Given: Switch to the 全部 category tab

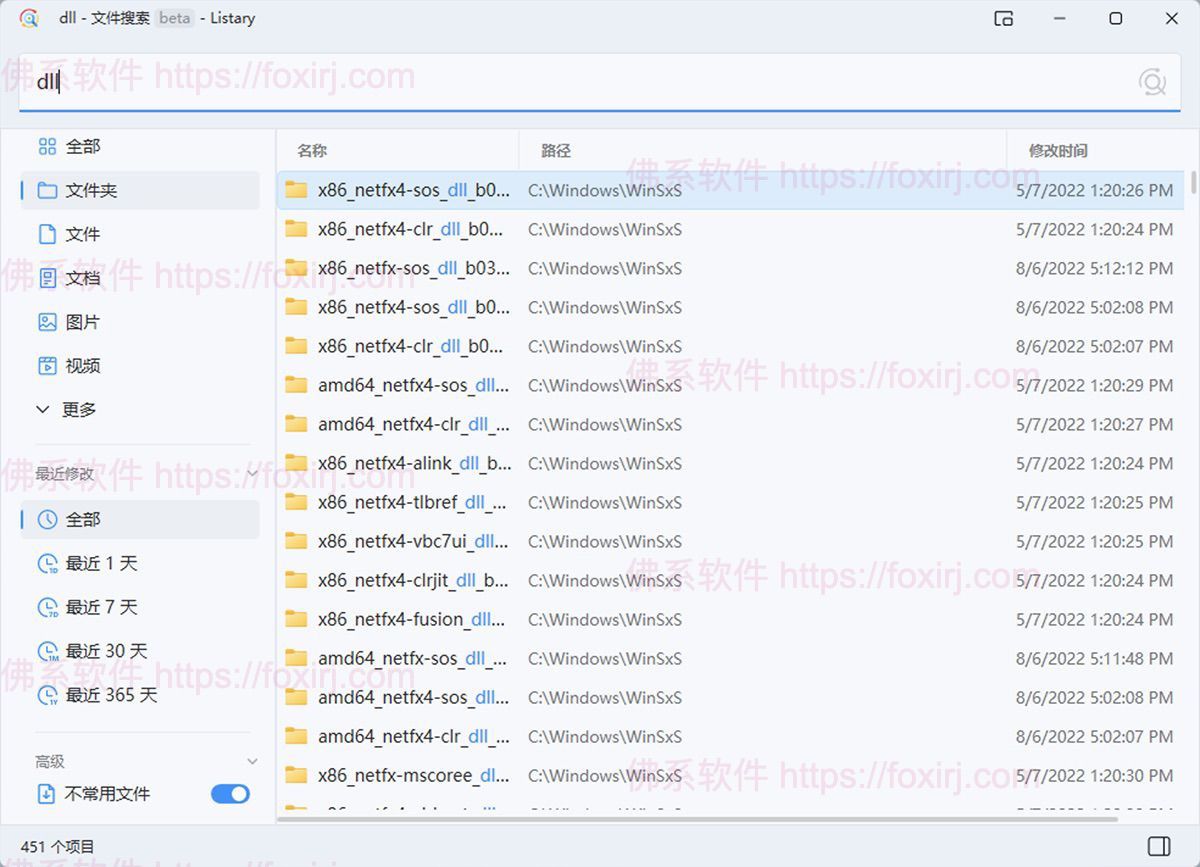Looking at the screenshot, I should click(46, 146).
